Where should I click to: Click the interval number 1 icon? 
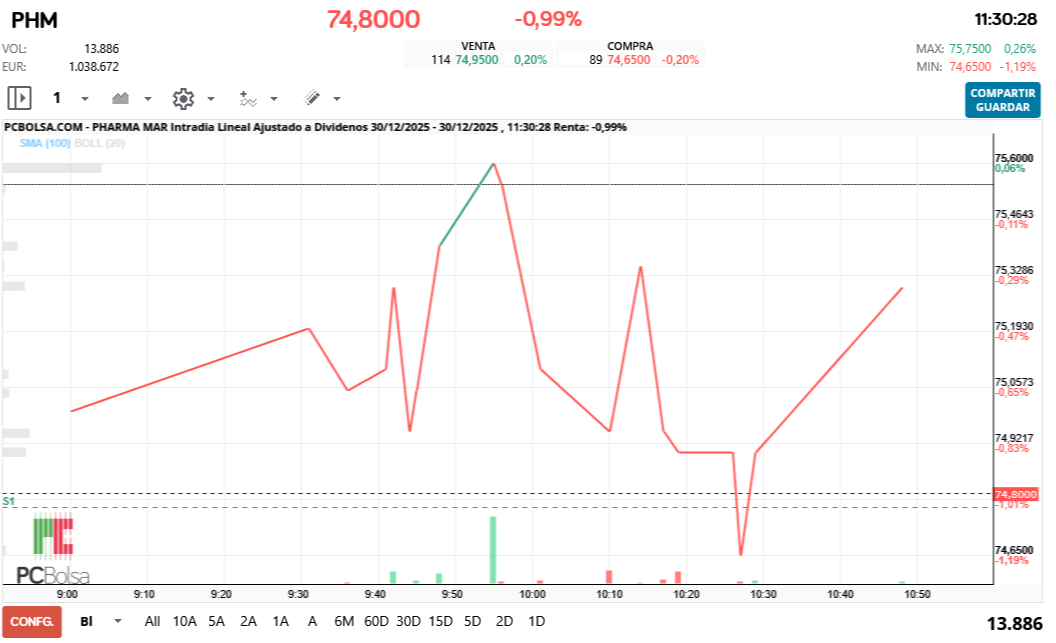pos(57,98)
